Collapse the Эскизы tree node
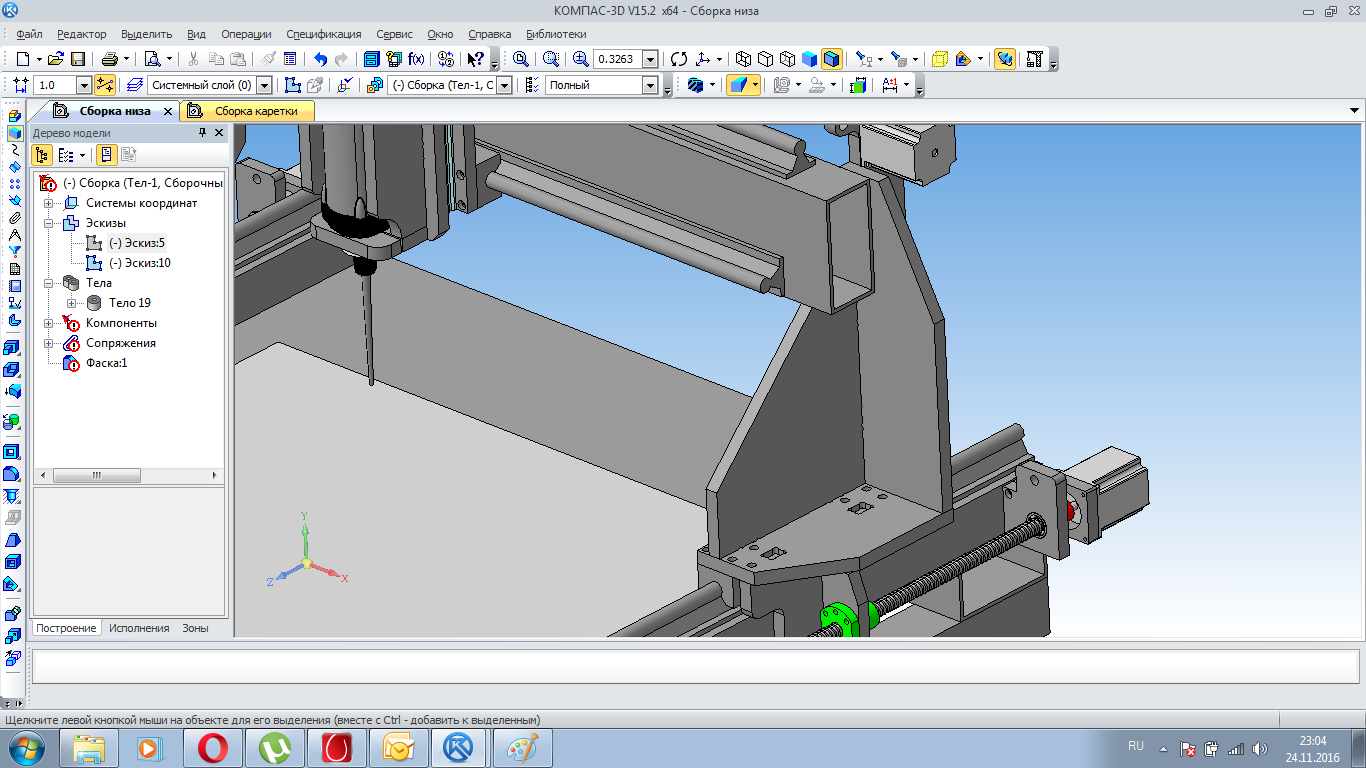 [48, 223]
